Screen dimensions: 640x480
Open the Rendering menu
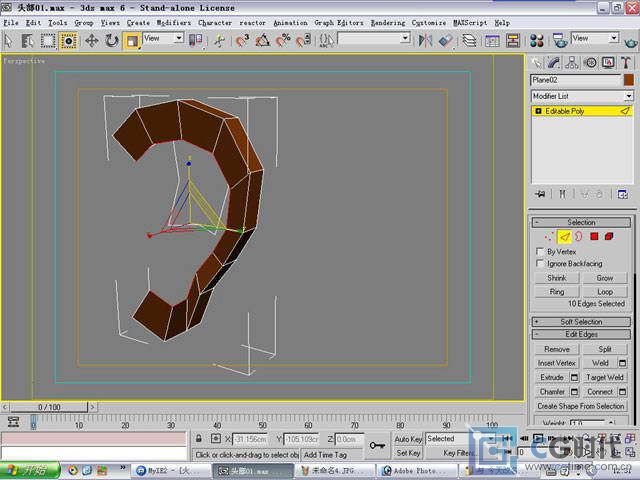pyautogui.click(x=388, y=23)
